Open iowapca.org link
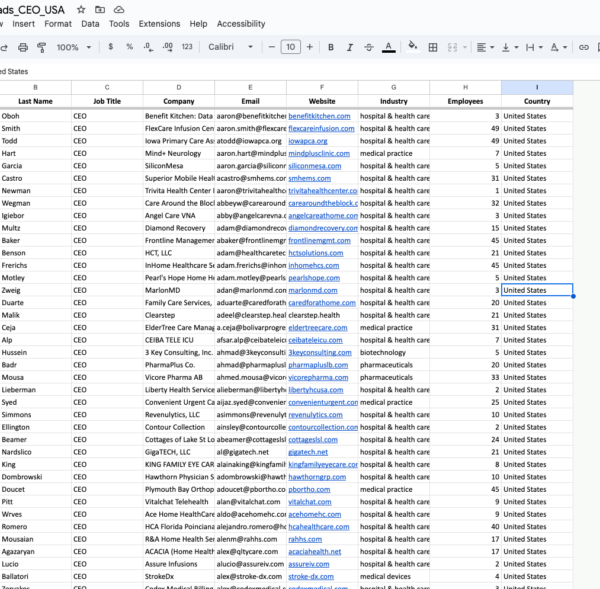 coord(308,141)
